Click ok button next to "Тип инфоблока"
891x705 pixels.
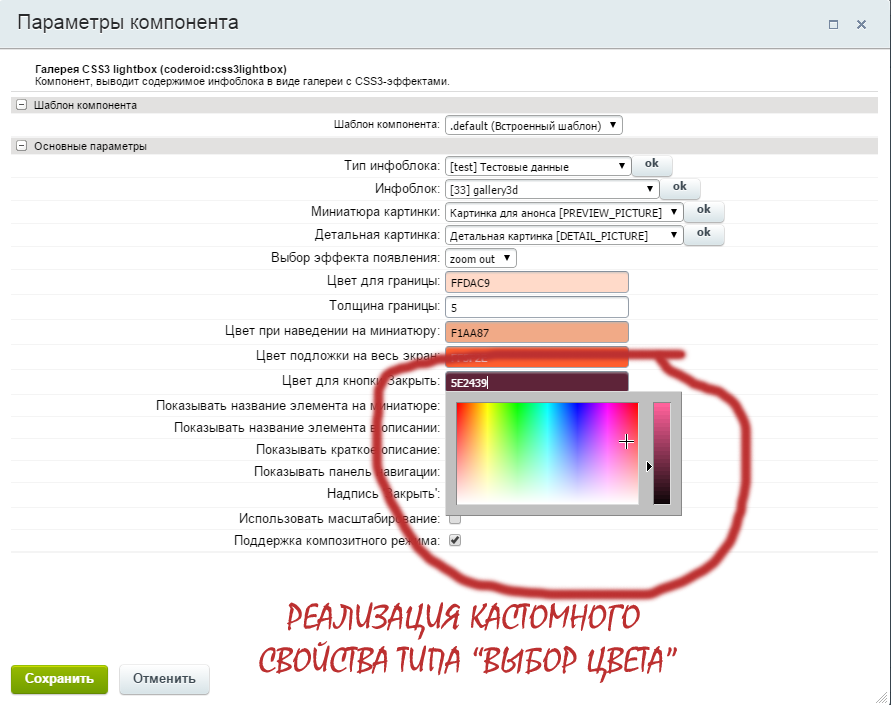(652, 164)
